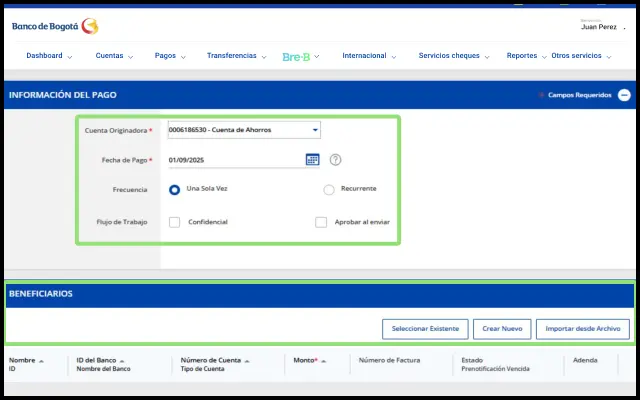Click the Estado column header
The image size is (640, 400).
point(472,360)
